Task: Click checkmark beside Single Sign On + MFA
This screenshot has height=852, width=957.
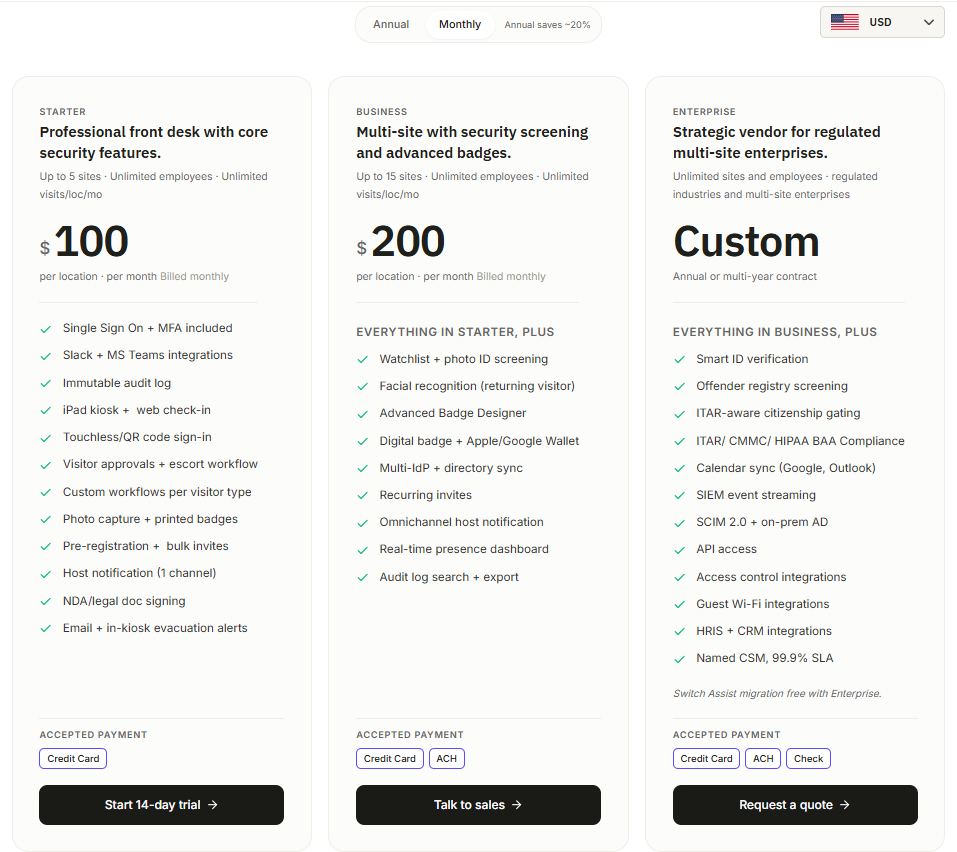Action: tap(46, 329)
